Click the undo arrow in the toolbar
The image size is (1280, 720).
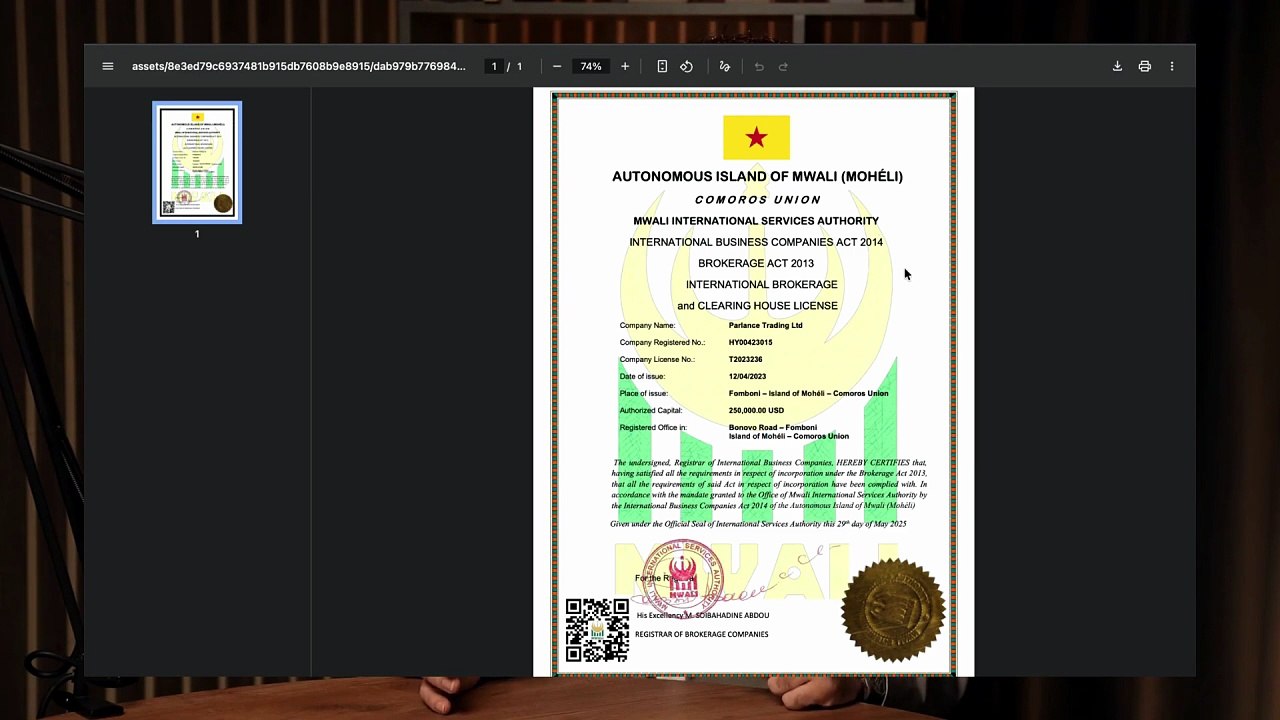point(759,67)
